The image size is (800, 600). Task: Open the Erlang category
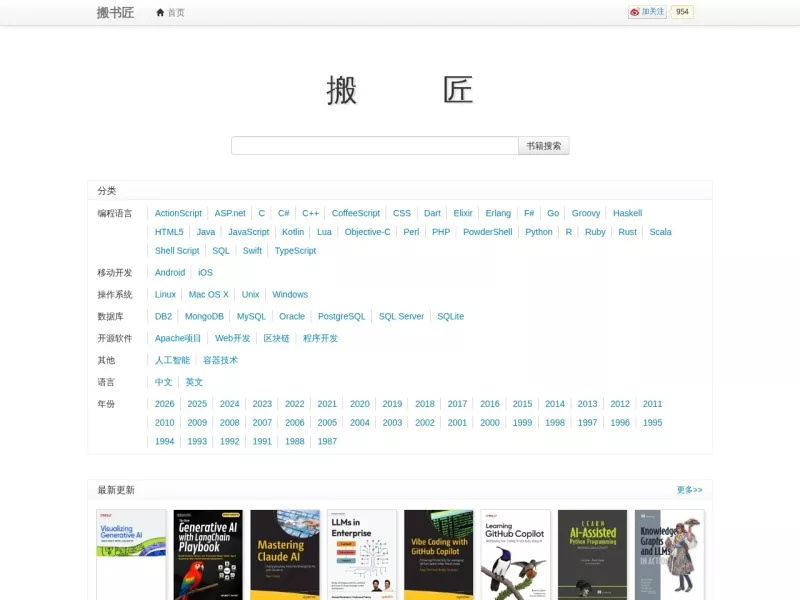pyautogui.click(x=498, y=213)
